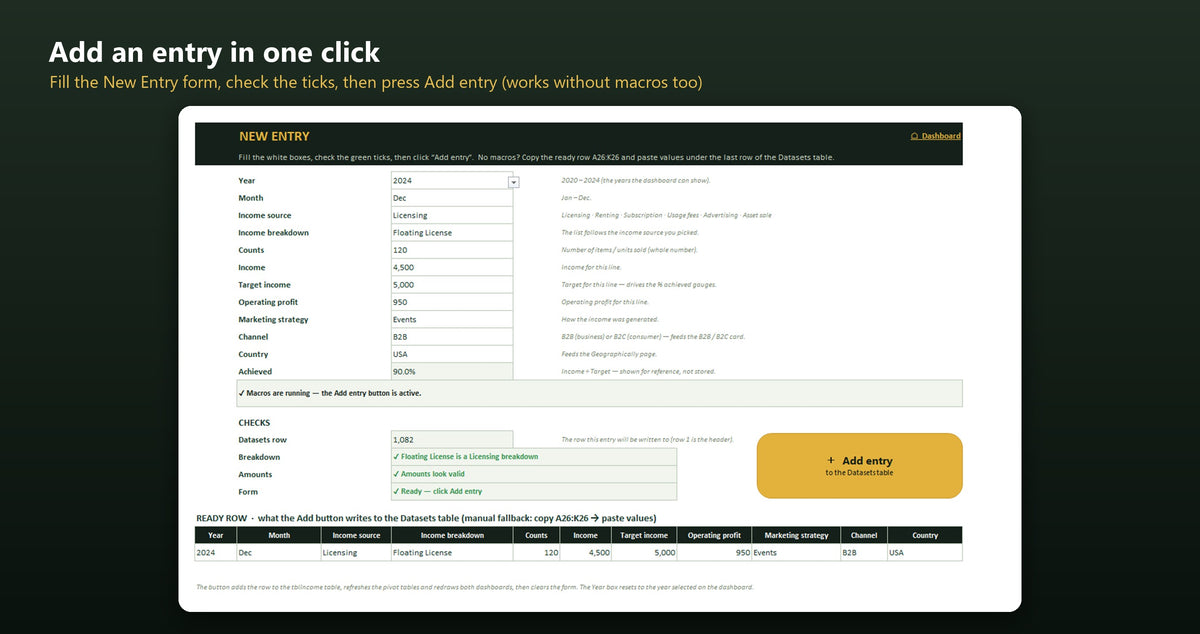The height and width of the screenshot is (634, 1200).
Task: Select the Events cell in the Ready row
Action: click(x=796, y=552)
